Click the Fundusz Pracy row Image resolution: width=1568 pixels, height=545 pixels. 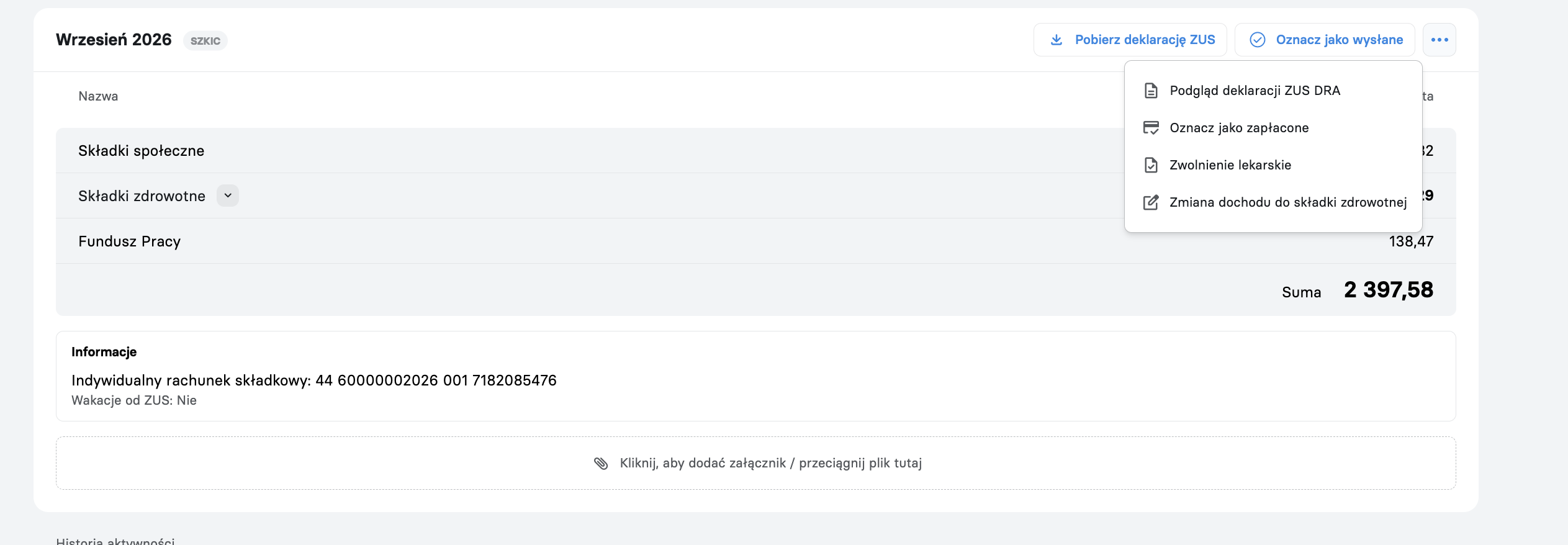tap(755, 241)
